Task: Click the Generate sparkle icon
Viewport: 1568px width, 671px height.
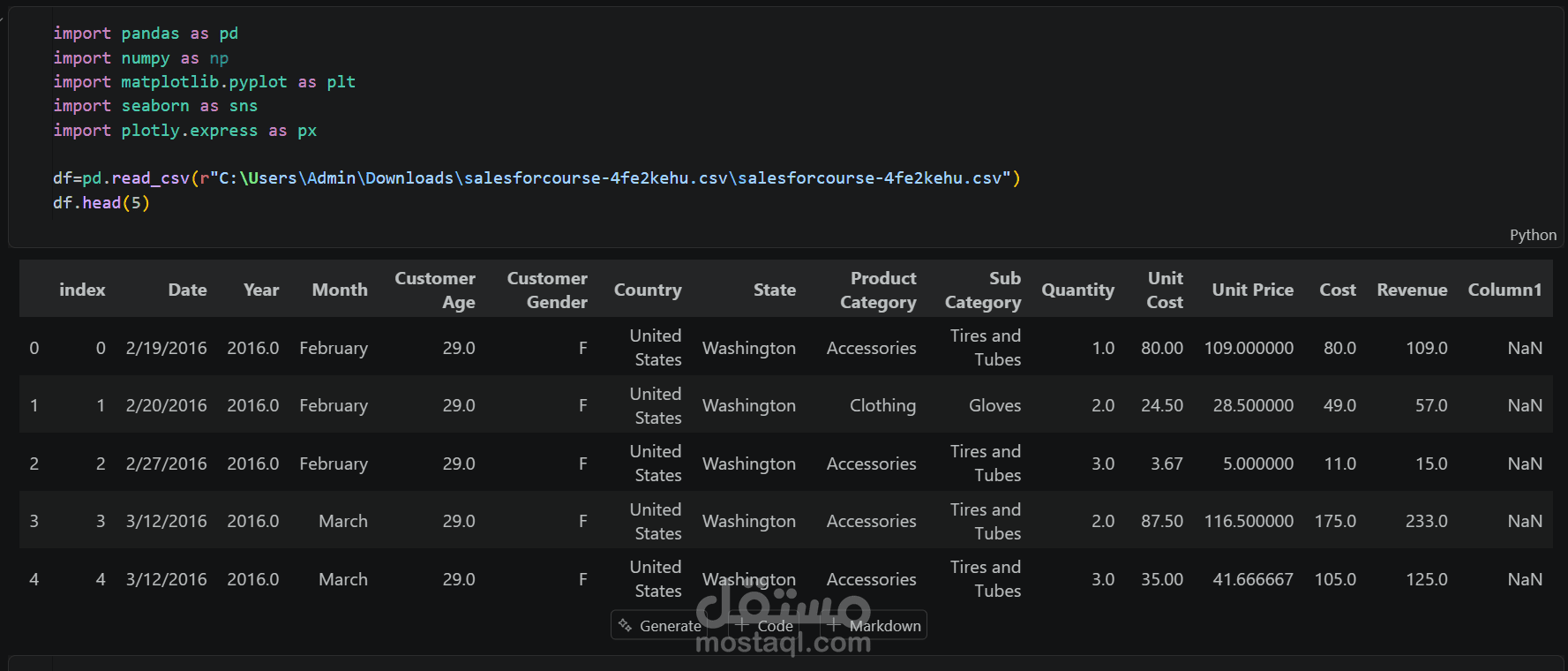Action: pyautogui.click(x=625, y=625)
